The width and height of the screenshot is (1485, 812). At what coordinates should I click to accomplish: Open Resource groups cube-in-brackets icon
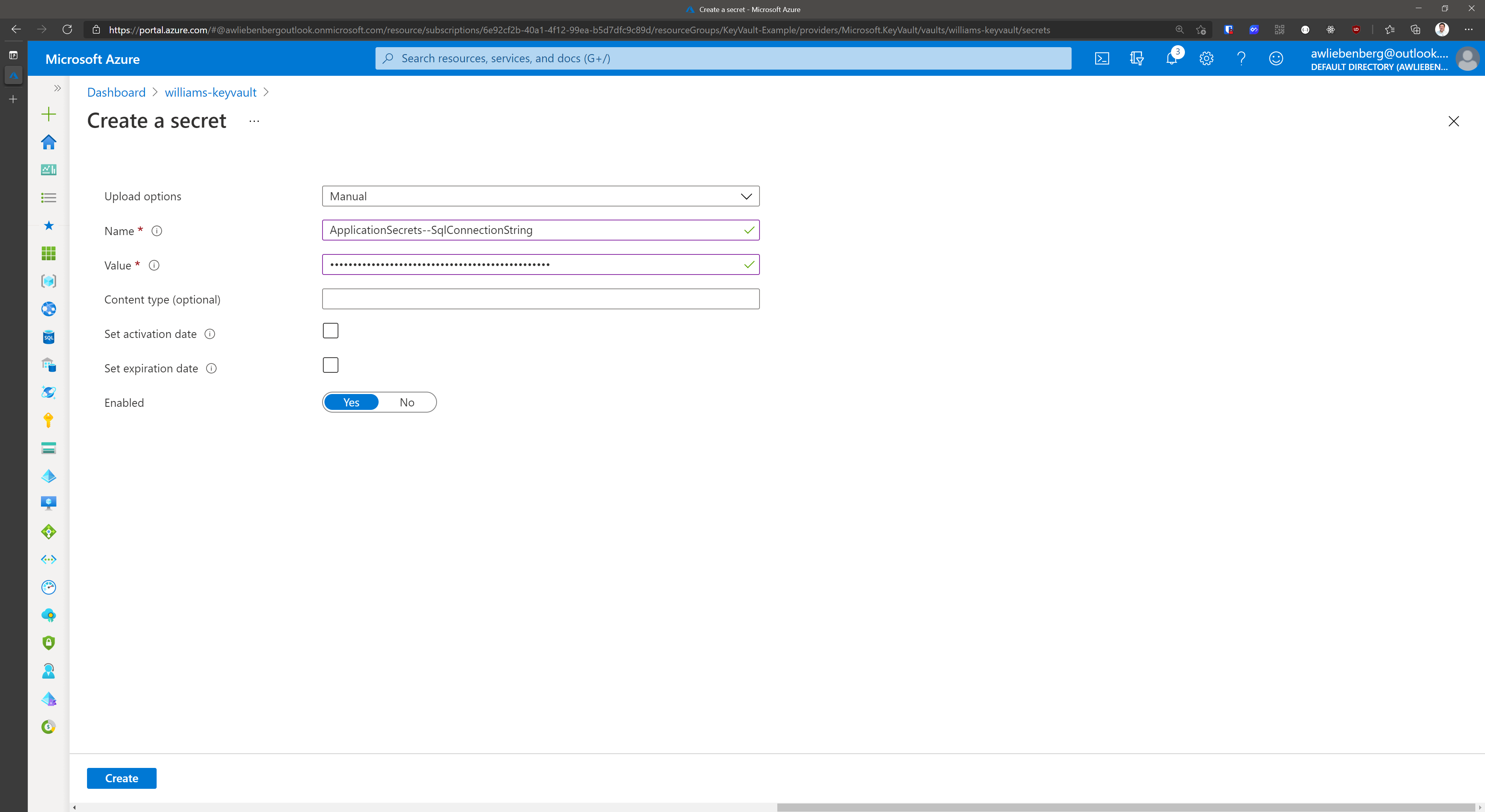click(48, 281)
